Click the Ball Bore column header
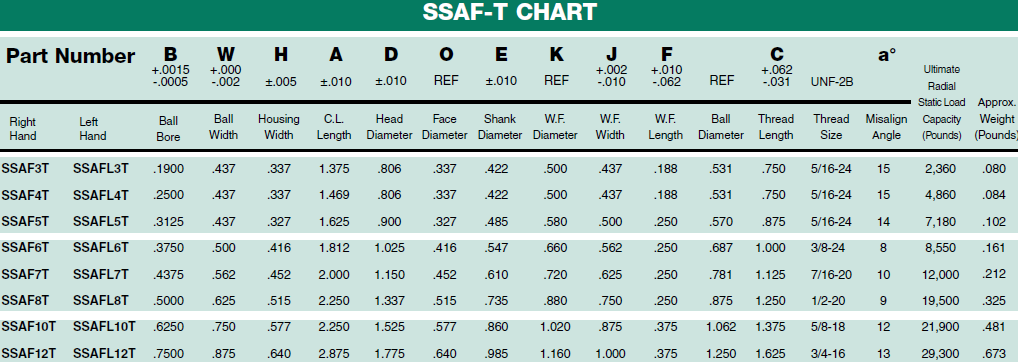 click(x=168, y=128)
